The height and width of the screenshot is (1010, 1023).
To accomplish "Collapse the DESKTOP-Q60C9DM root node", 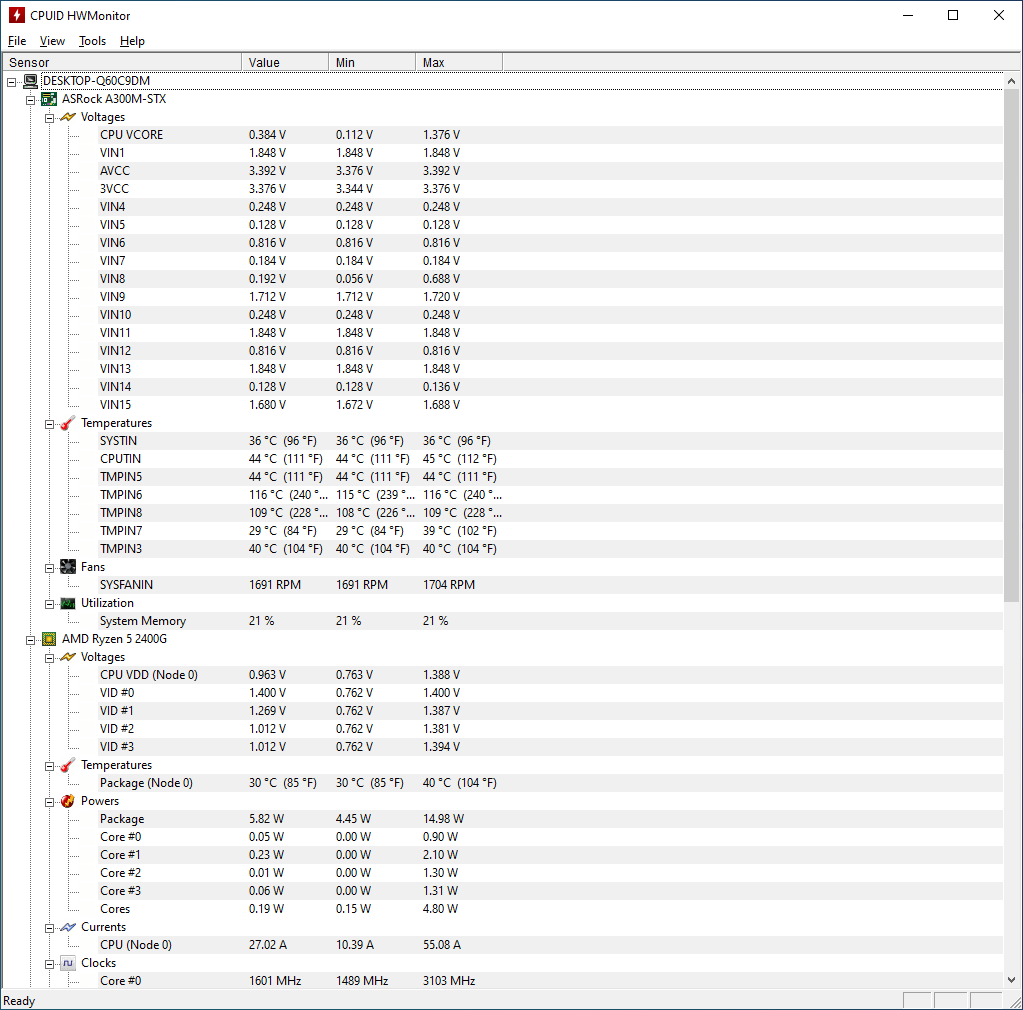I will click(12, 82).
